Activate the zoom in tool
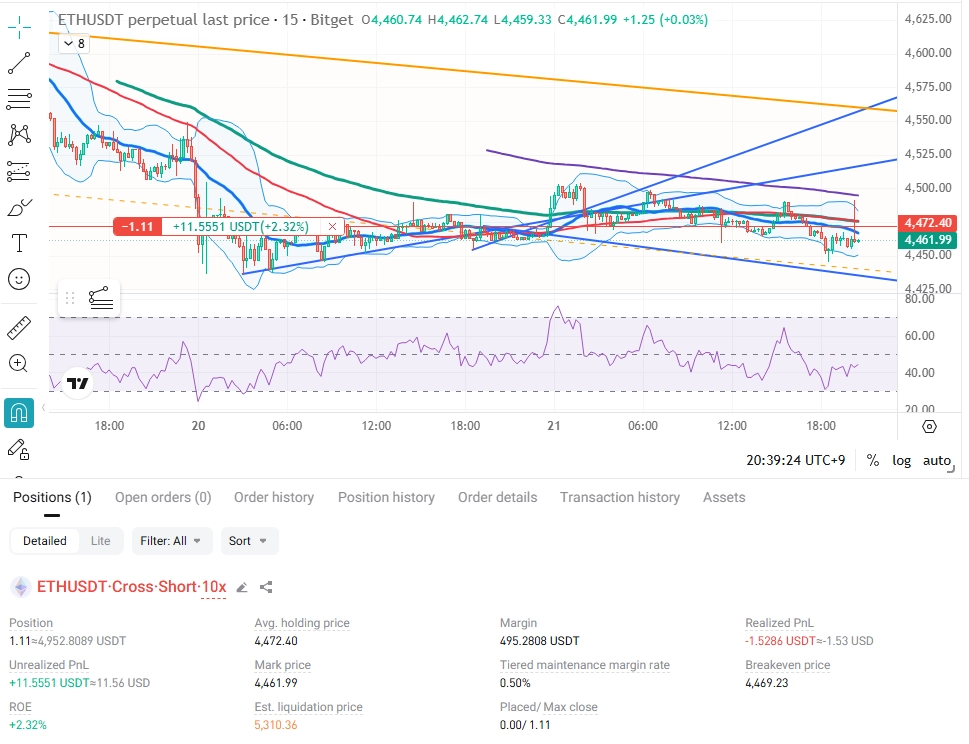The width and height of the screenshot is (969, 744). 19,363
